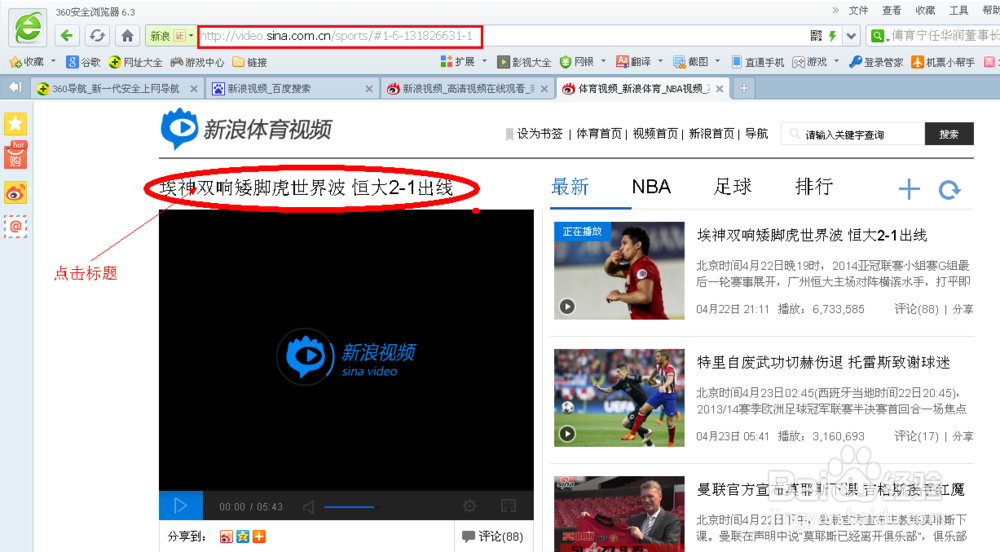Click the 直通手机 toolbar item
Viewport: 1000px width, 552px height.
pos(758,62)
